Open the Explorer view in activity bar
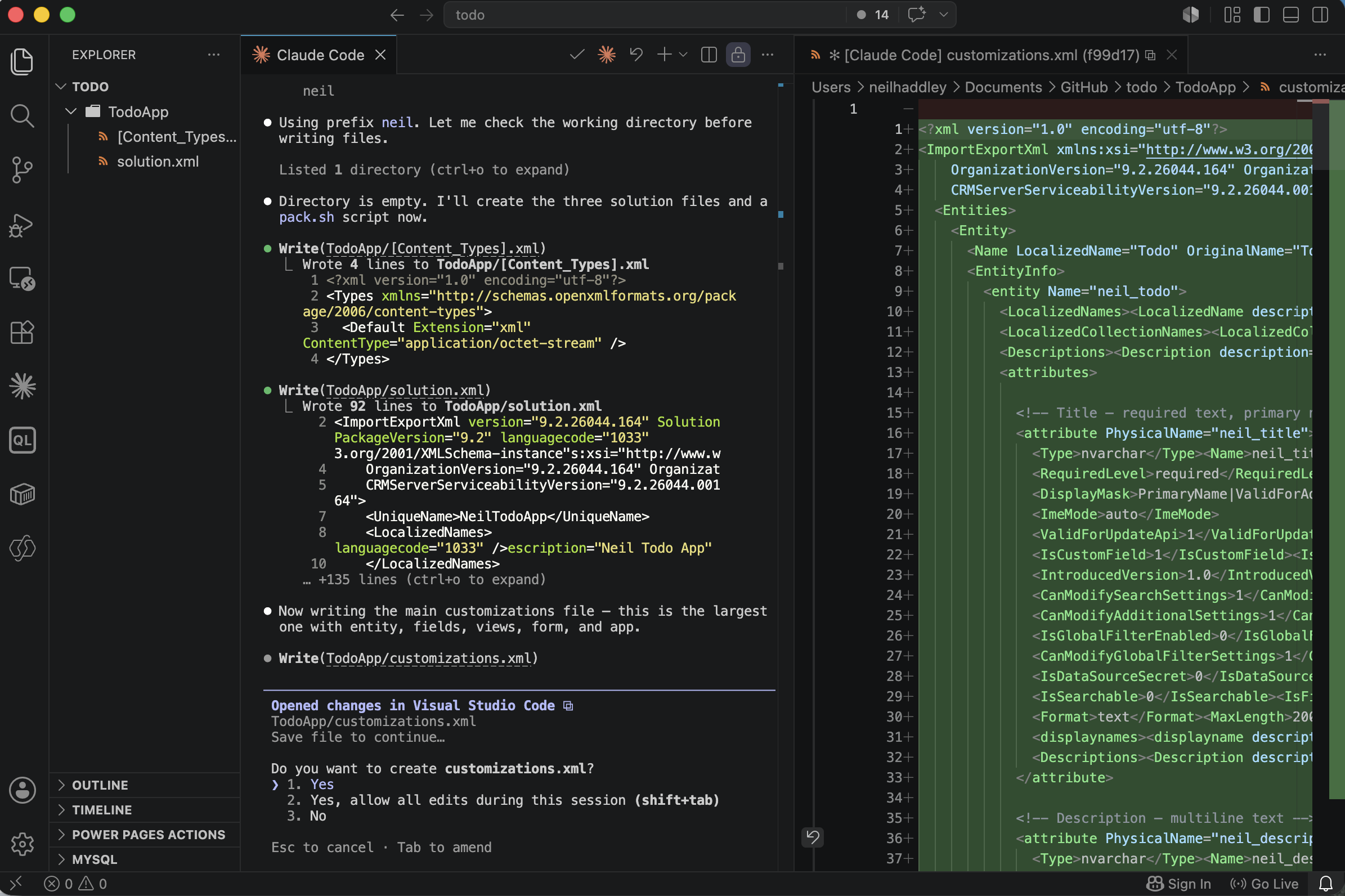The width and height of the screenshot is (1345, 896). [x=23, y=61]
